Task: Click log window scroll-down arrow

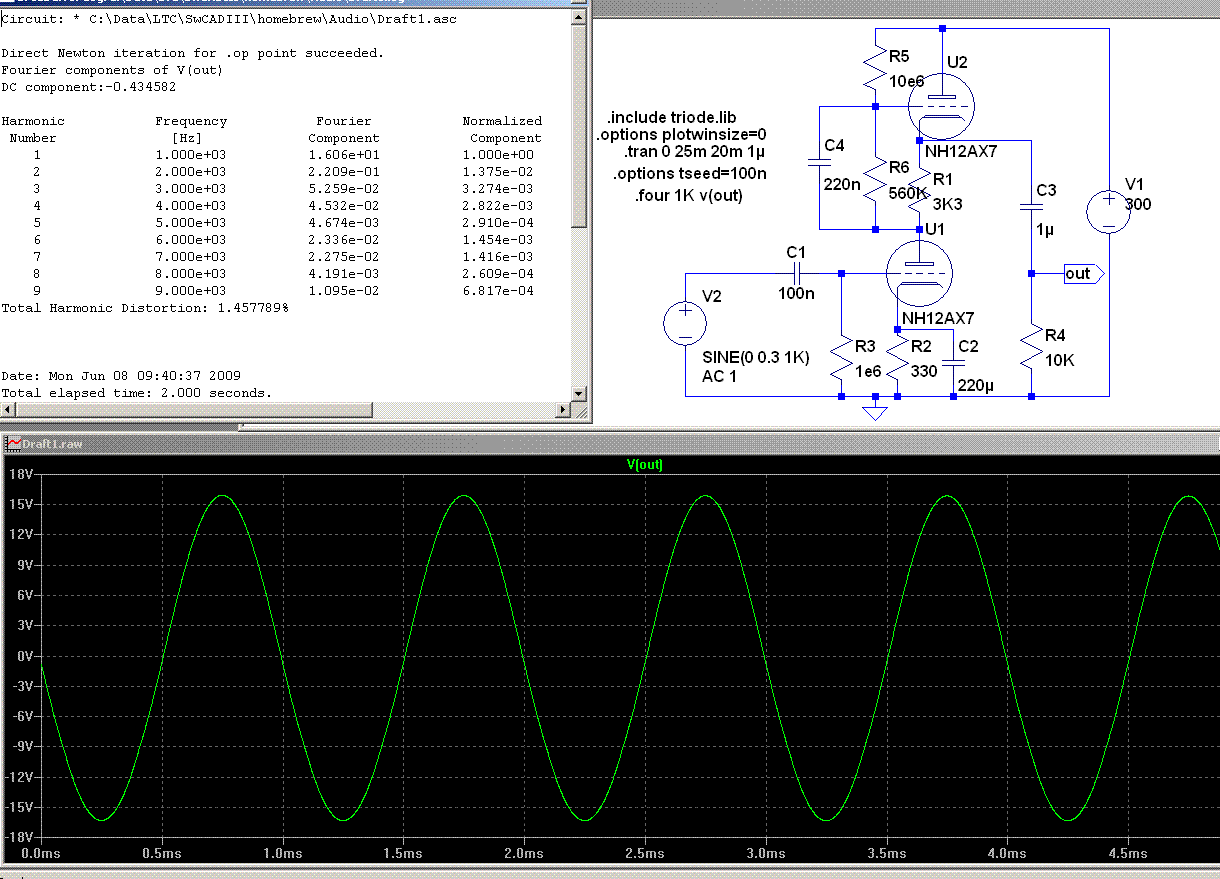Action: (578, 394)
